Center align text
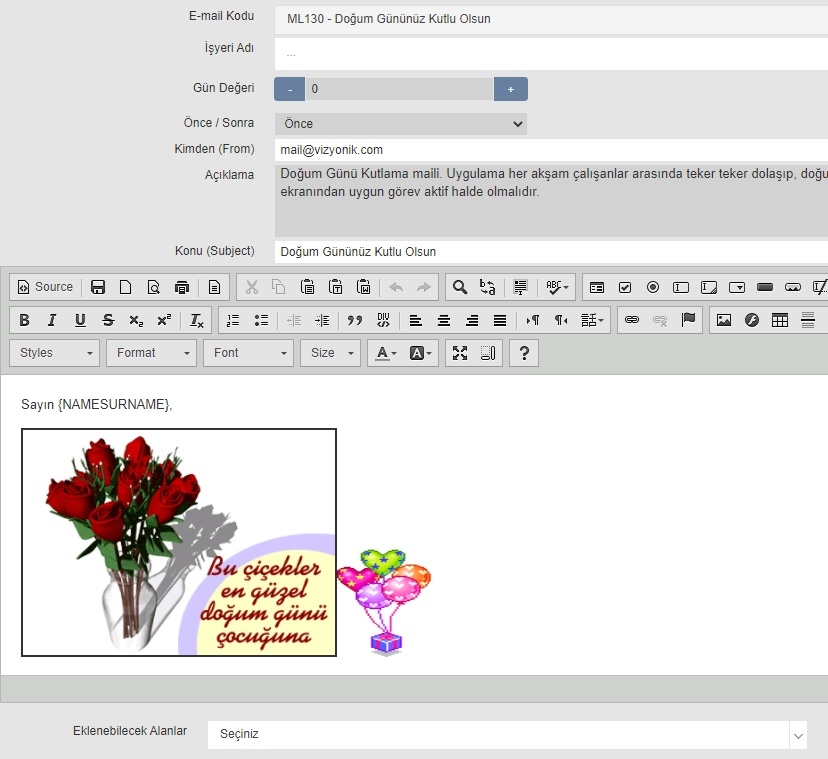The height and width of the screenshot is (759, 828). 444,320
